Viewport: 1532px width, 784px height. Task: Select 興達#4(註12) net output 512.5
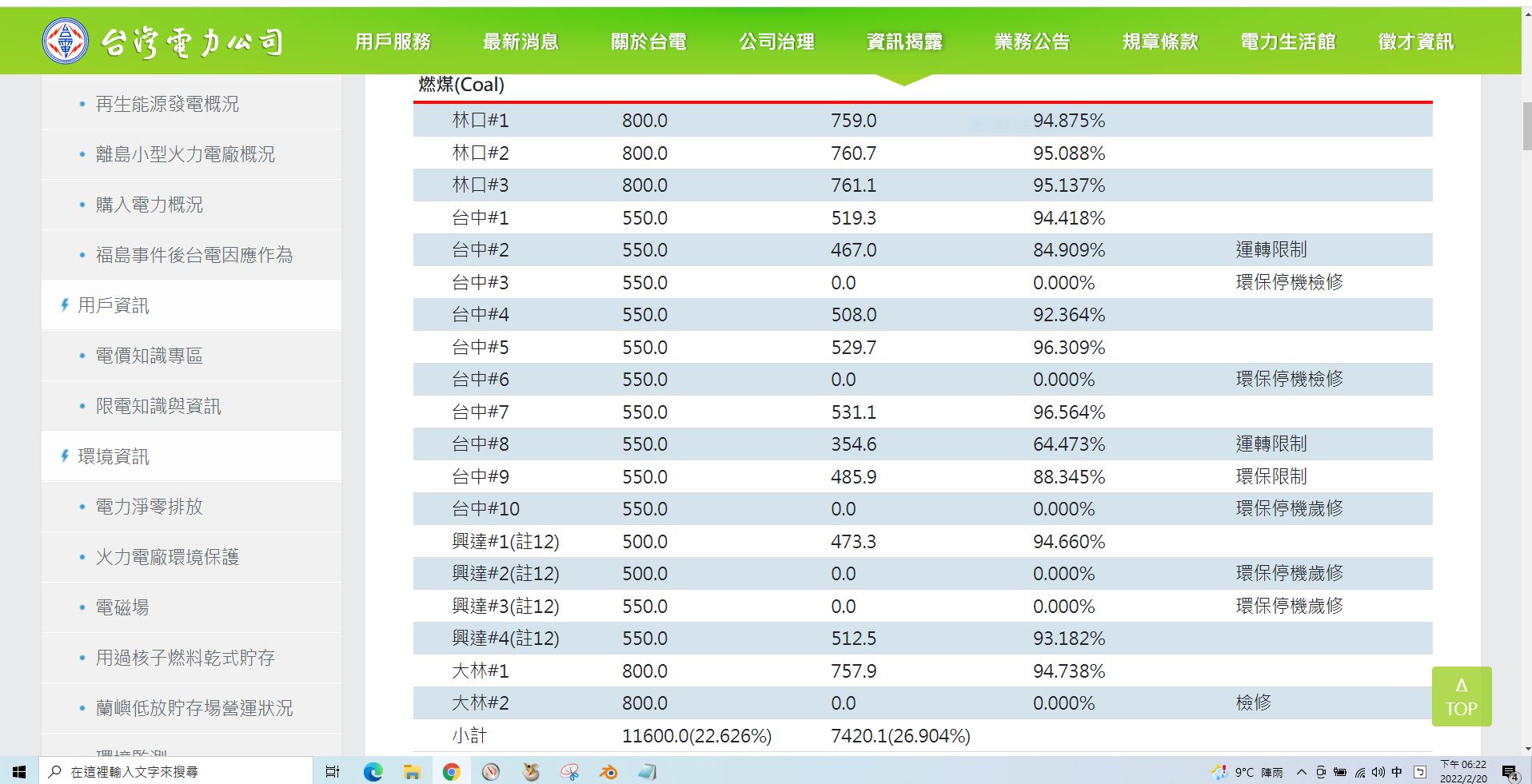coord(853,639)
